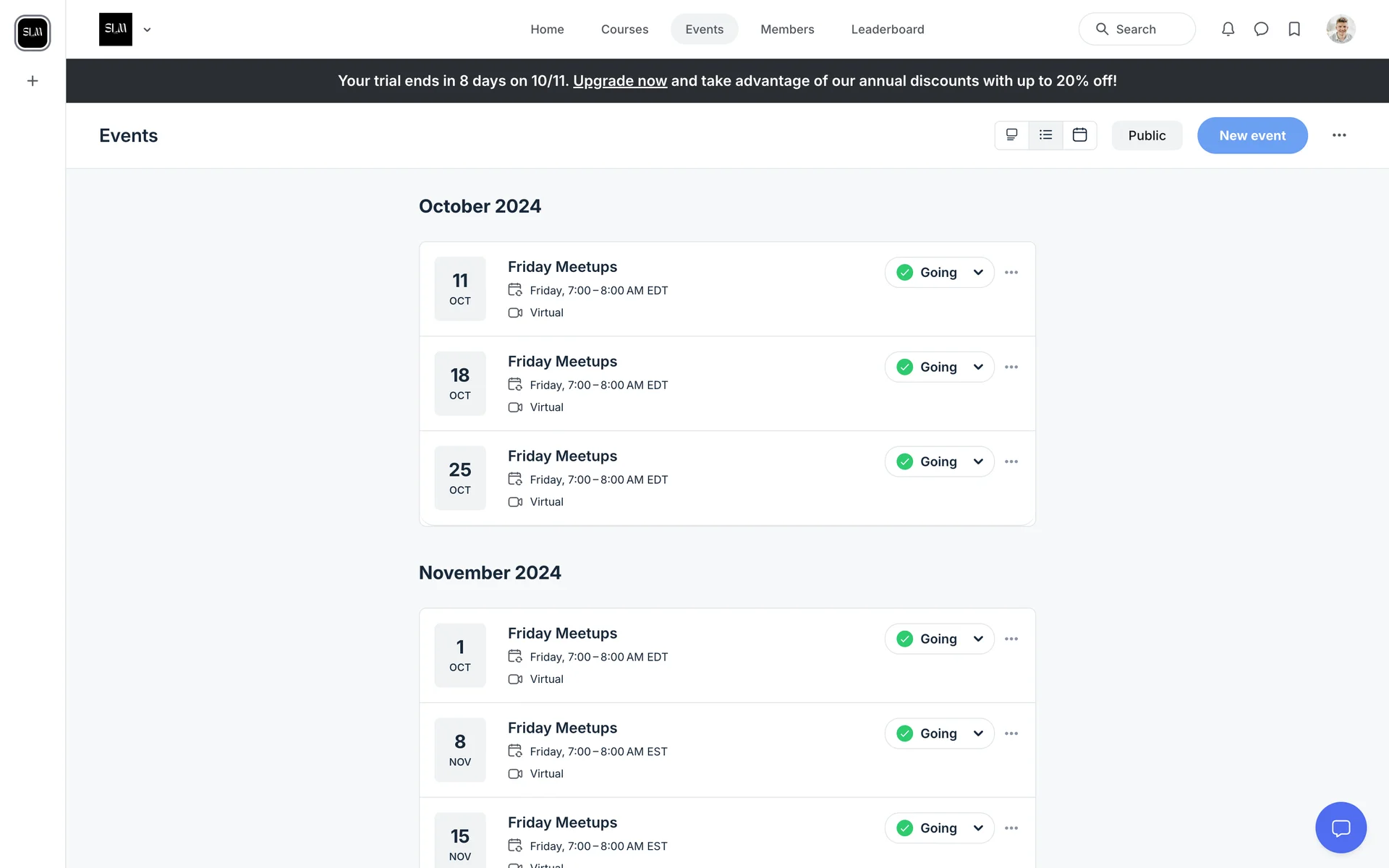Click the Search field
This screenshot has width=1389, height=868.
point(1136,29)
